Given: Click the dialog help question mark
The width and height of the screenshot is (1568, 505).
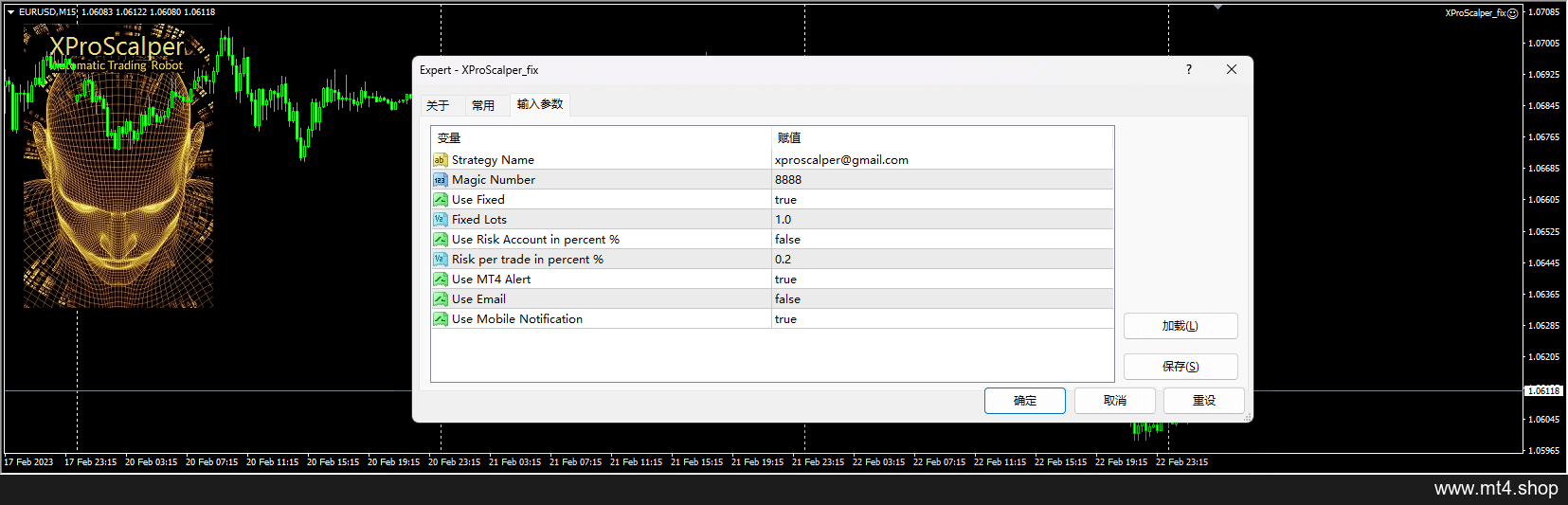Looking at the screenshot, I should tap(1189, 69).
